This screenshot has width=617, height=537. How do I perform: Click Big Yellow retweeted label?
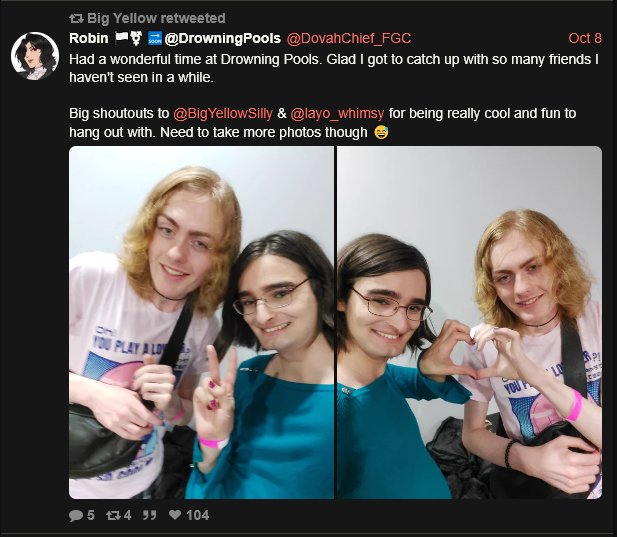point(156,18)
